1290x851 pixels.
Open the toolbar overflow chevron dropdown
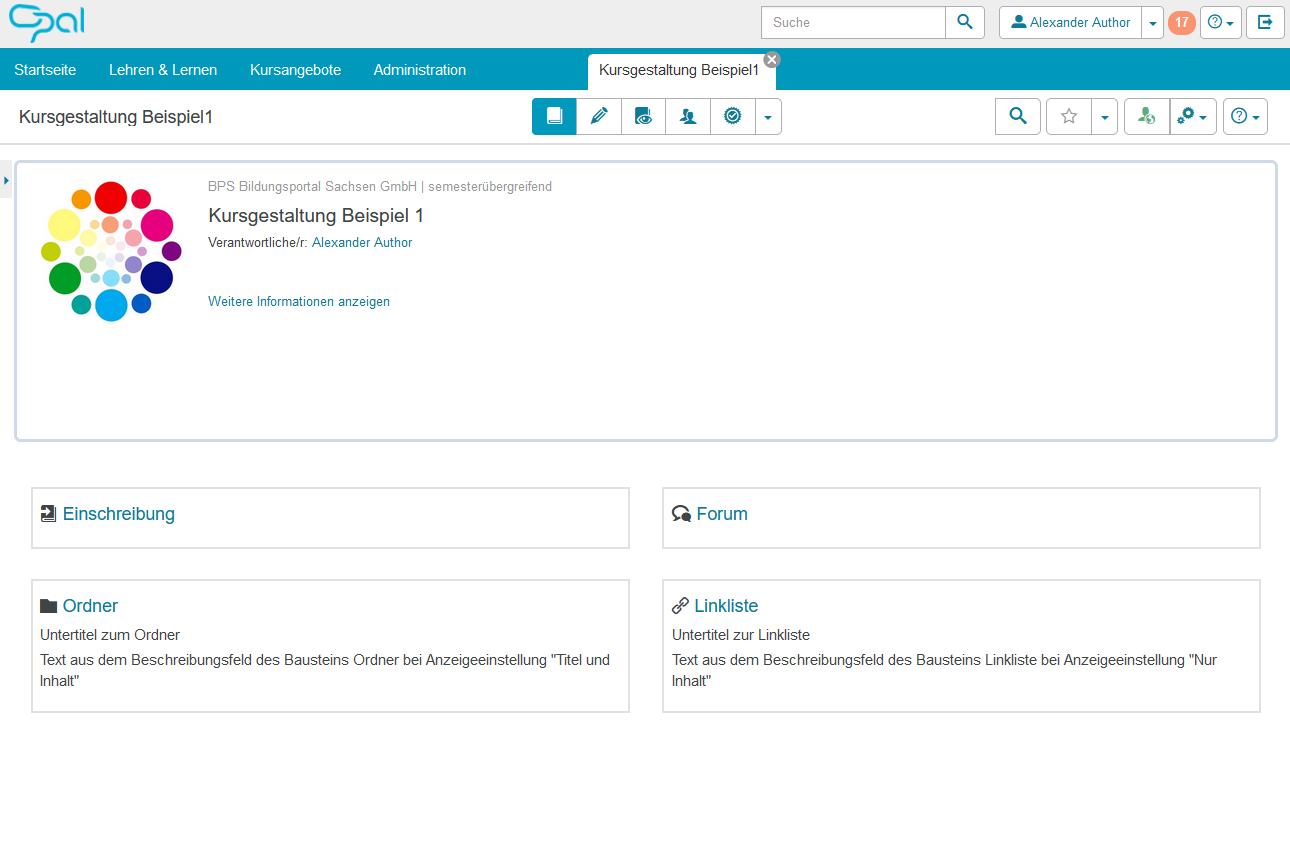[x=767, y=116]
